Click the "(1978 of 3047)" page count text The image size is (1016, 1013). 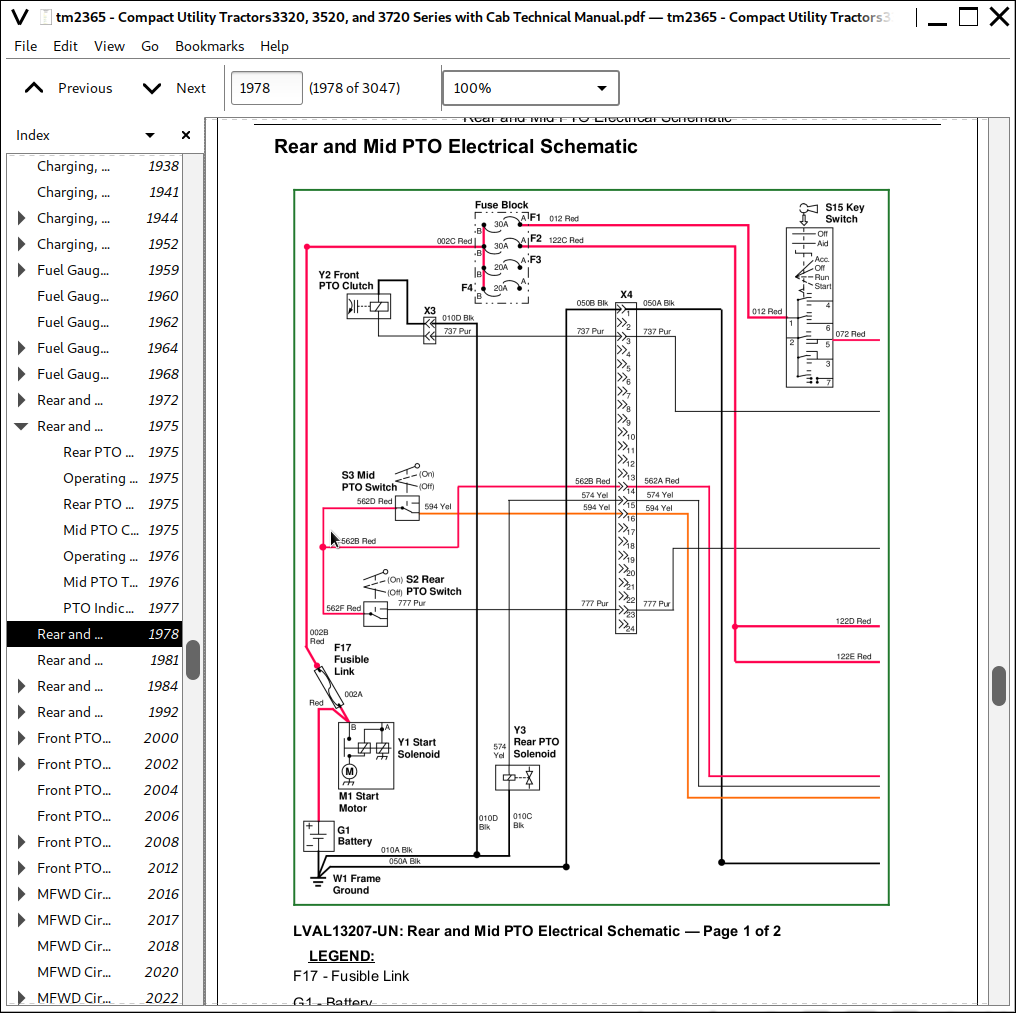click(x=354, y=88)
